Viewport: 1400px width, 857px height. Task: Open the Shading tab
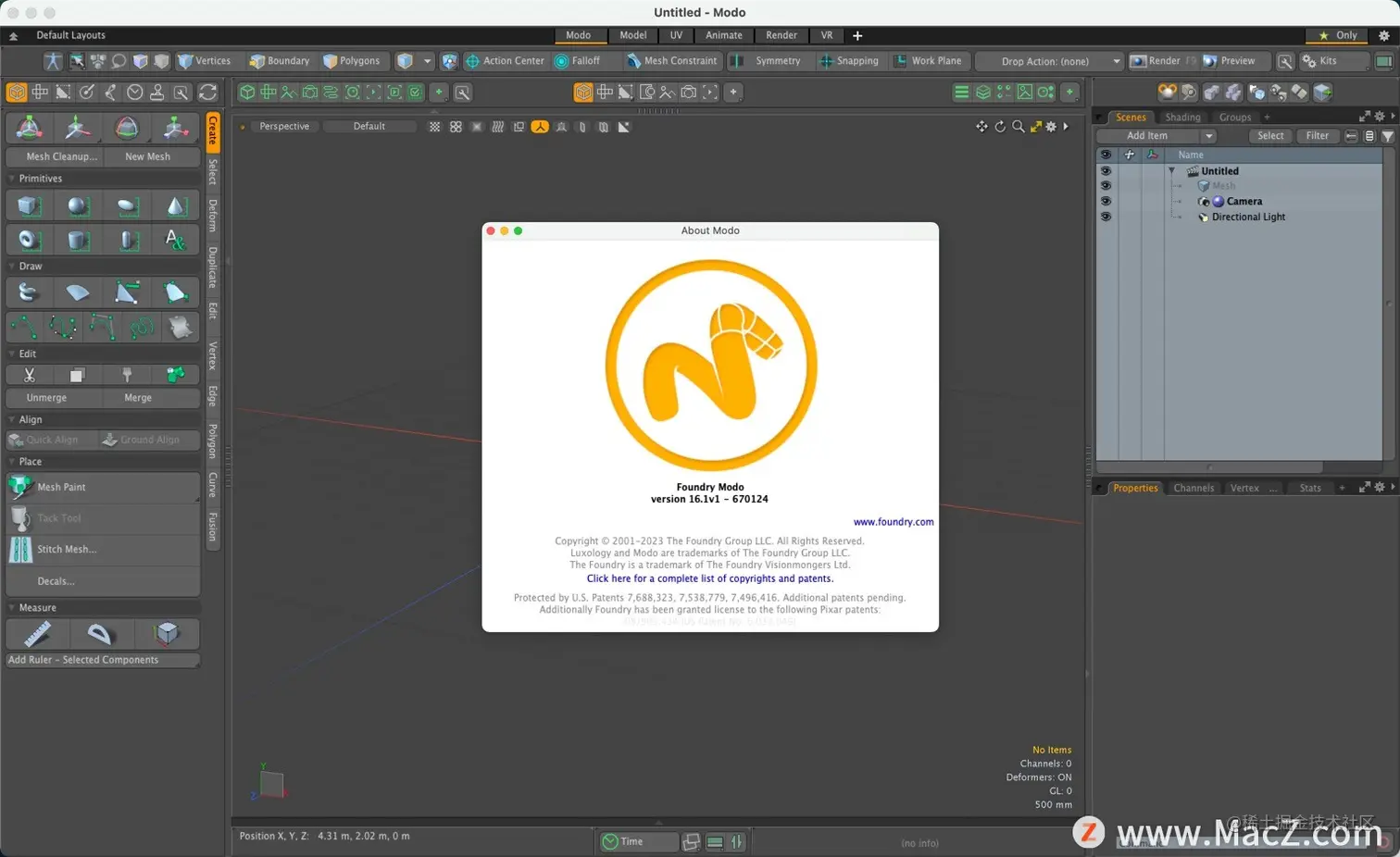pyautogui.click(x=1182, y=118)
